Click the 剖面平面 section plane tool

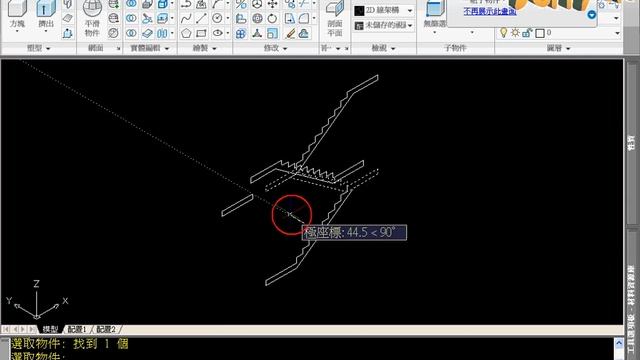(335, 18)
